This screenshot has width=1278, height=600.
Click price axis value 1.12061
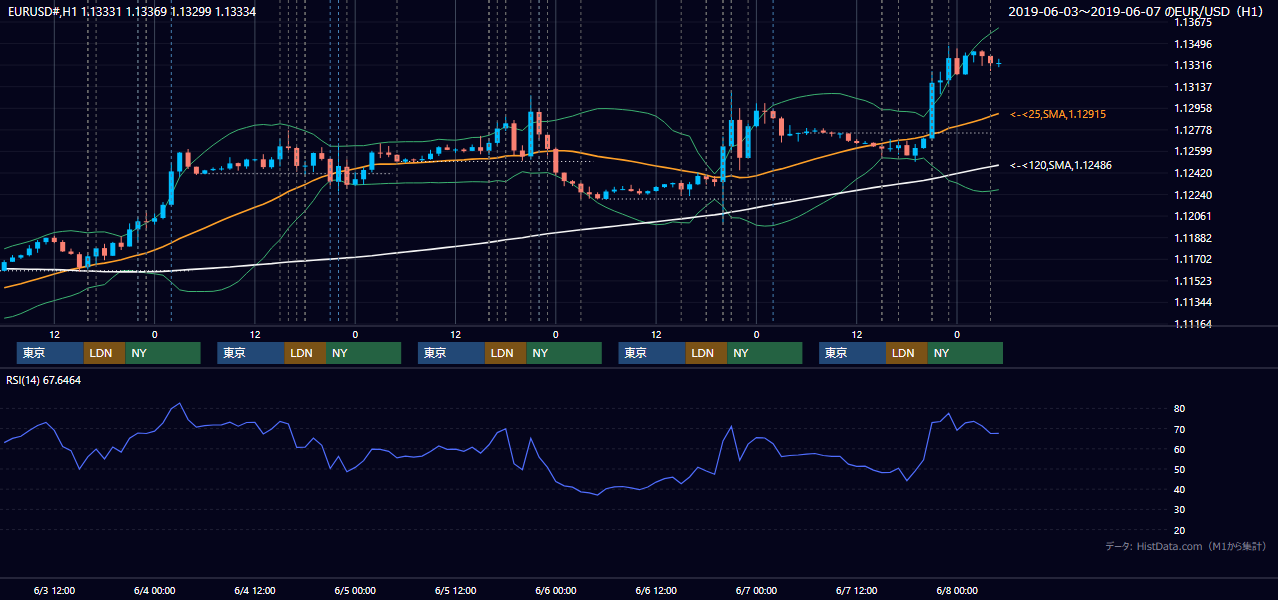click(x=1193, y=216)
